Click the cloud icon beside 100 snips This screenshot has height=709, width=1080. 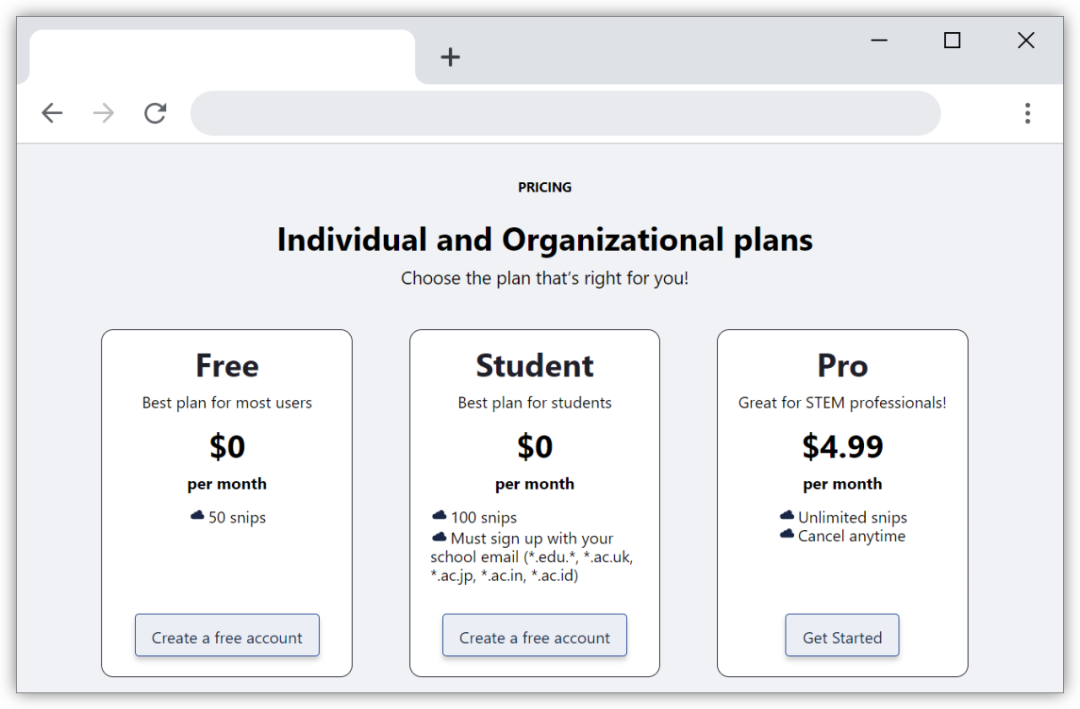[439, 515]
